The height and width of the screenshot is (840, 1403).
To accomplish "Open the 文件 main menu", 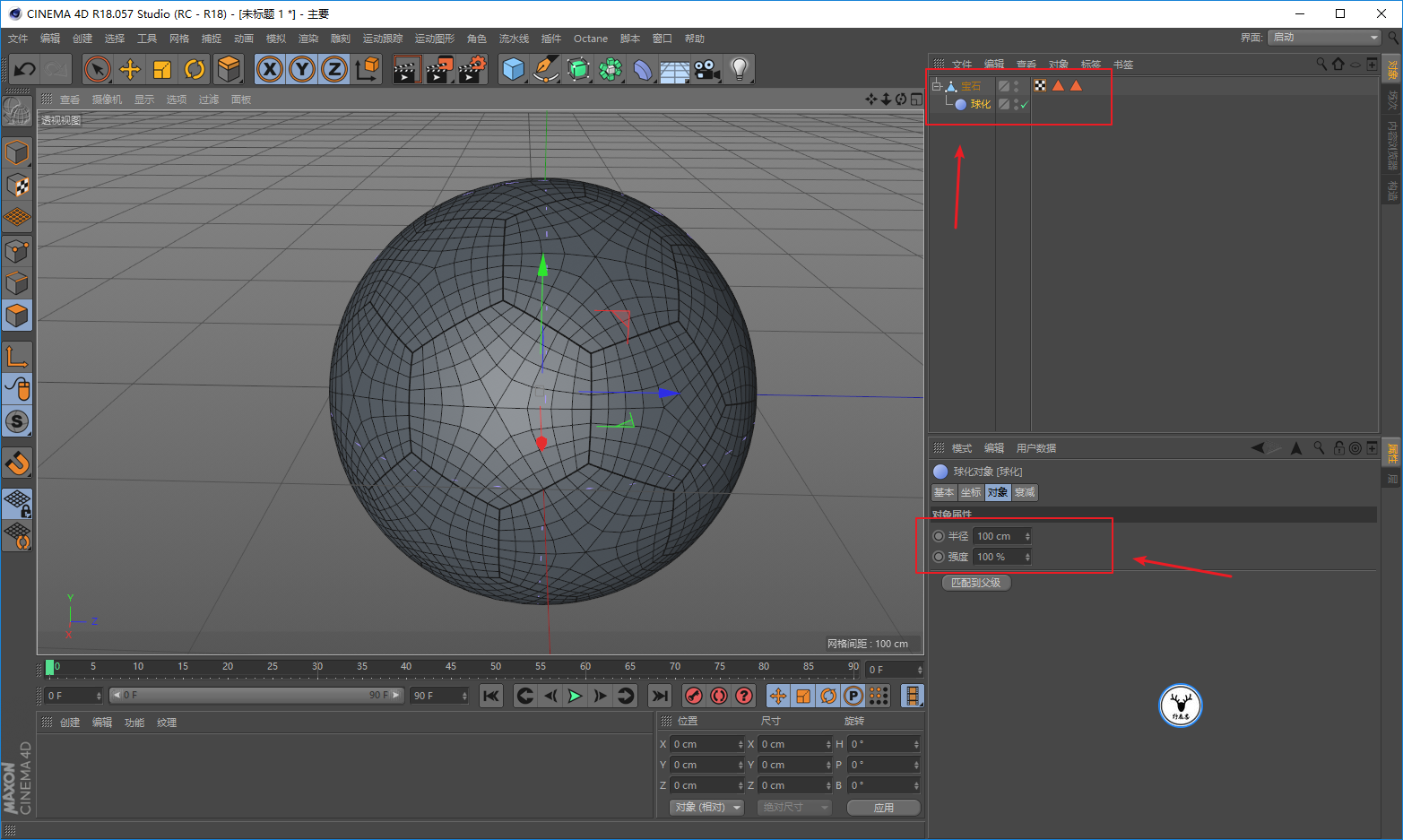I will click(18, 39).
